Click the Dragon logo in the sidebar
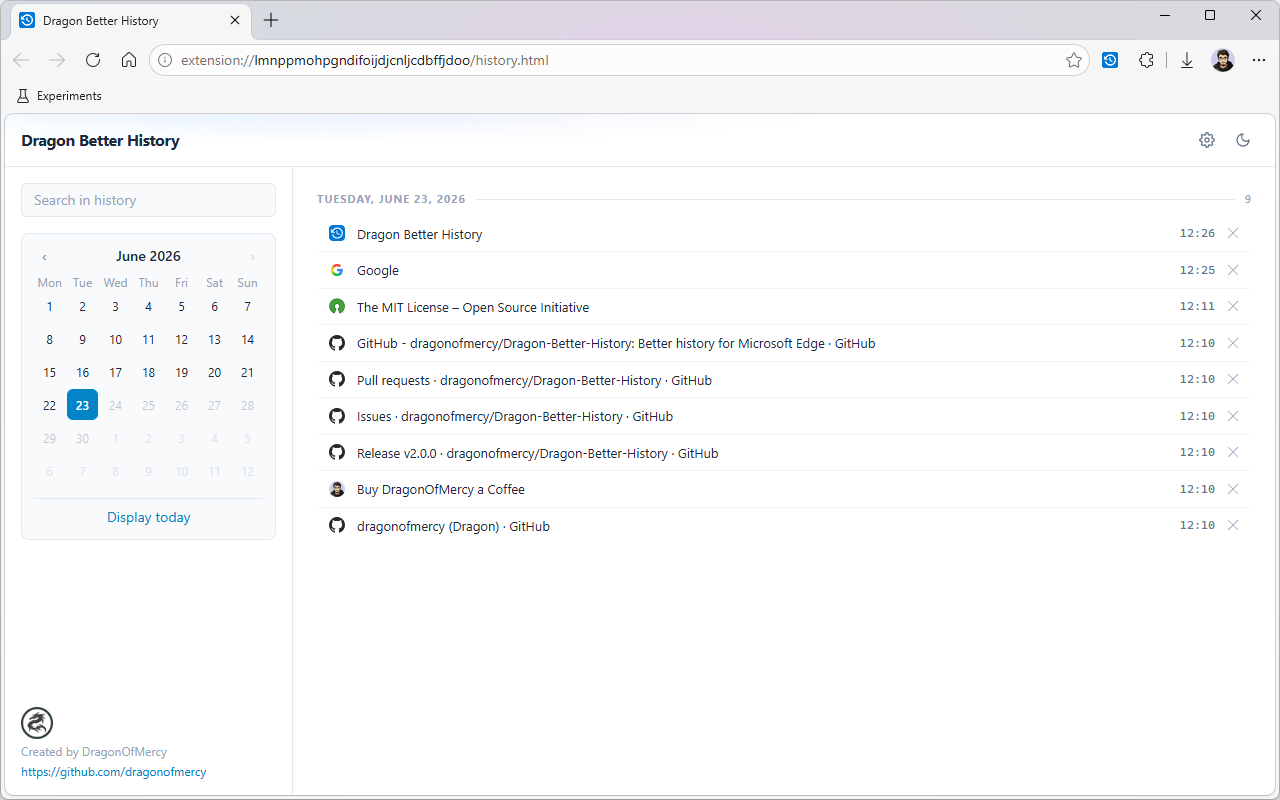 coord(37,723)
